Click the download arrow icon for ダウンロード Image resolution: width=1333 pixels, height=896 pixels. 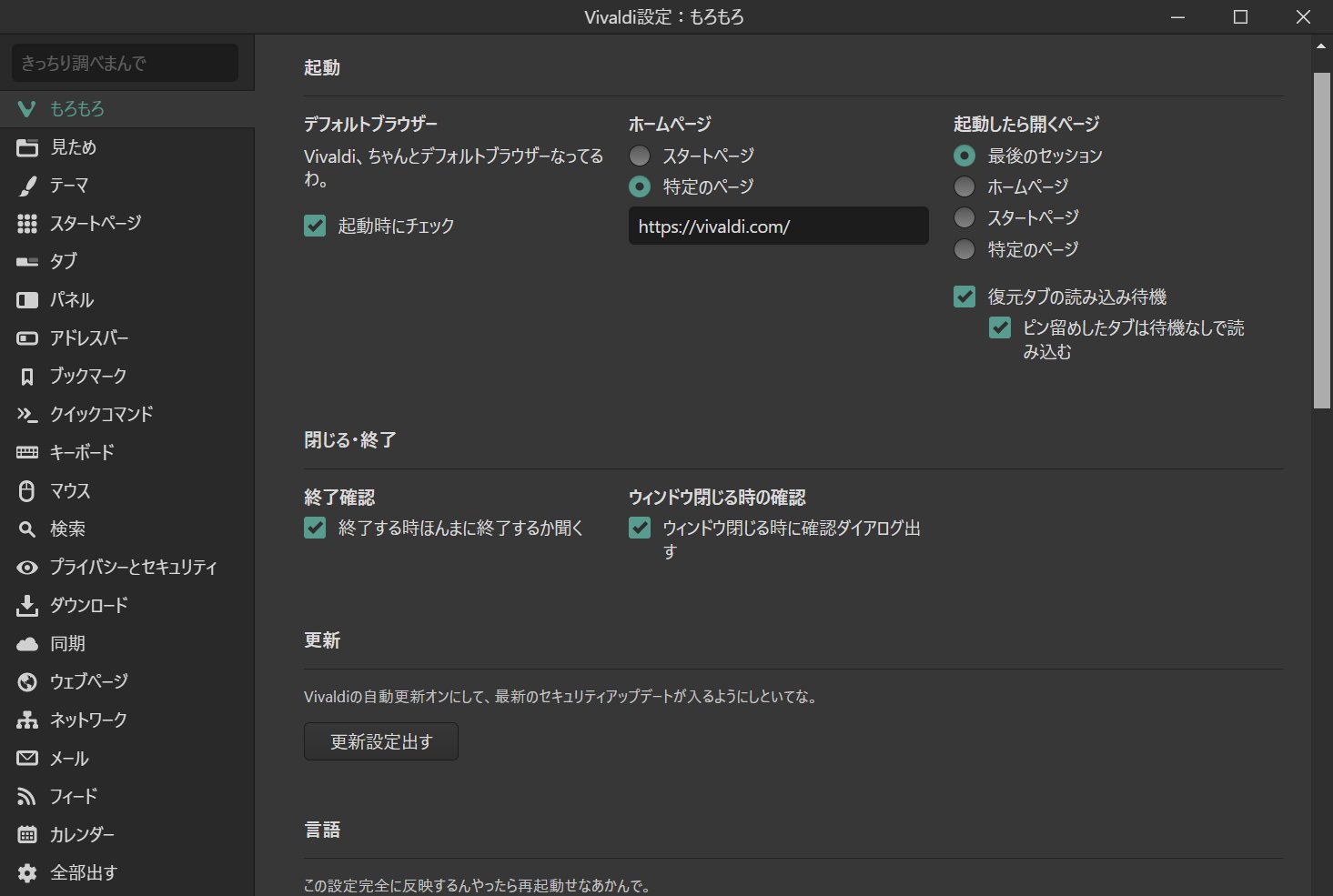click(x=27, y=606)
